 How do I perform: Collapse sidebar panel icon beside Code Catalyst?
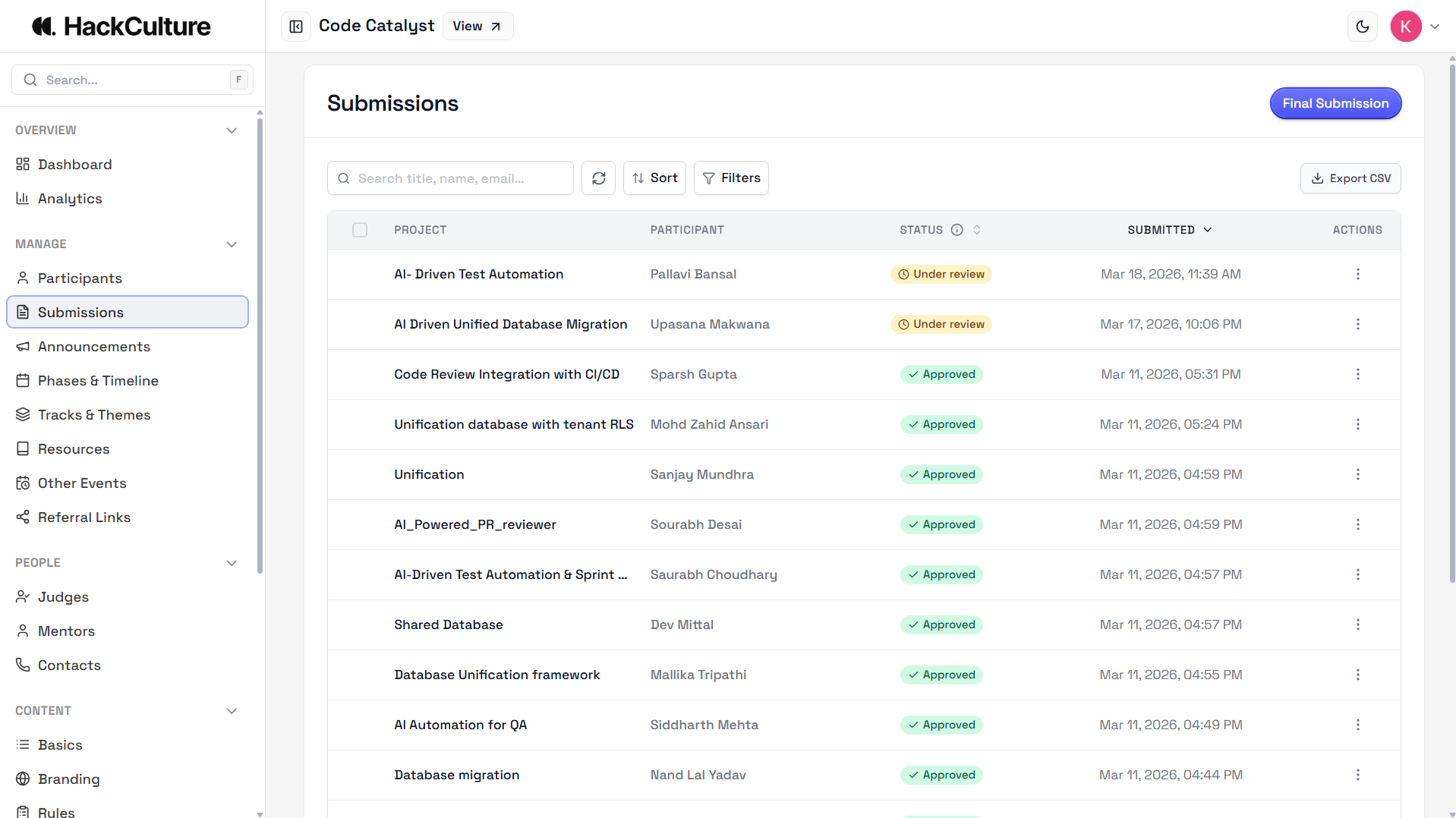(296, 27)
